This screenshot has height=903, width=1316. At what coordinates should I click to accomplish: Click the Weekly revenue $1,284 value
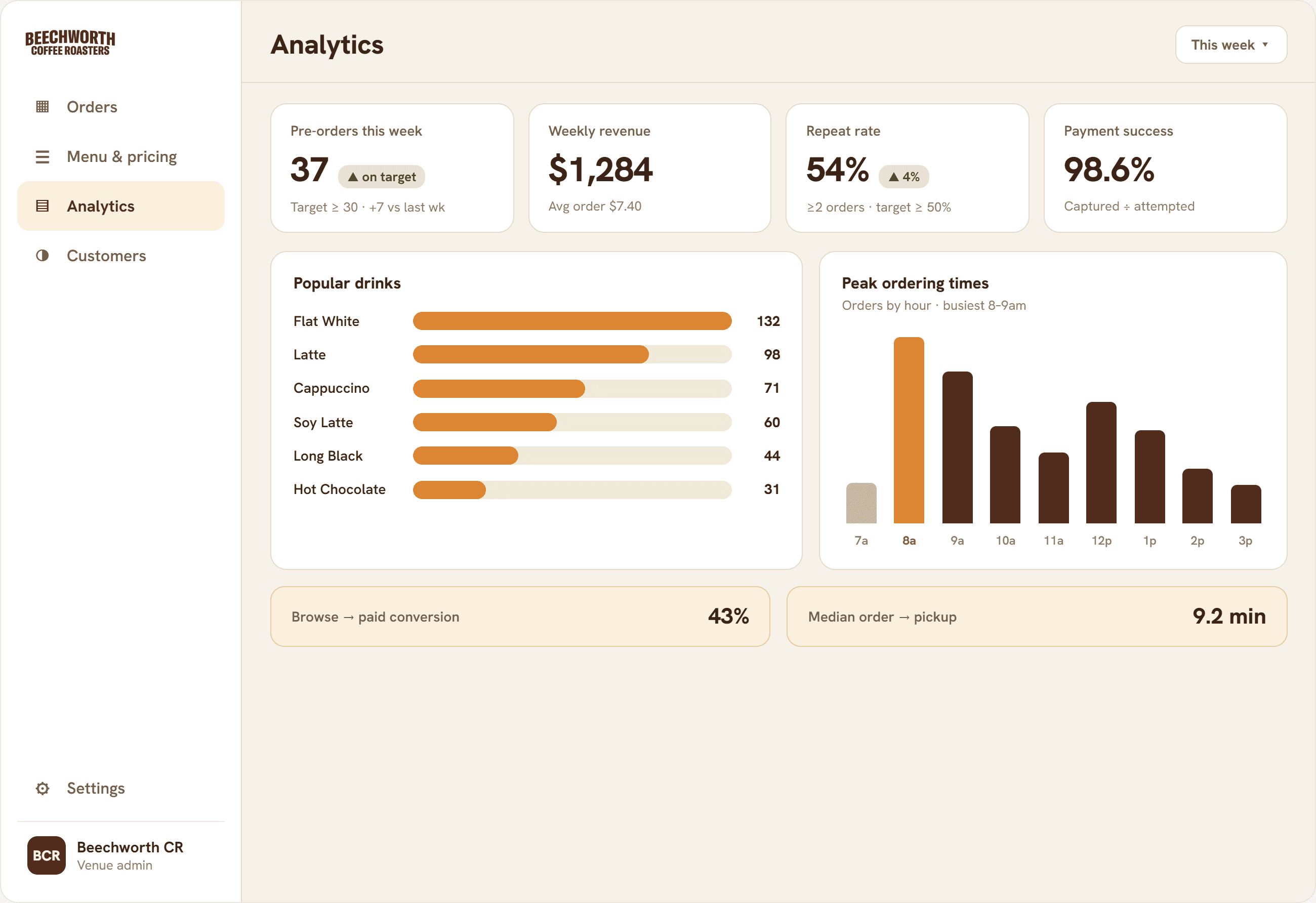[x=600, y=169]
